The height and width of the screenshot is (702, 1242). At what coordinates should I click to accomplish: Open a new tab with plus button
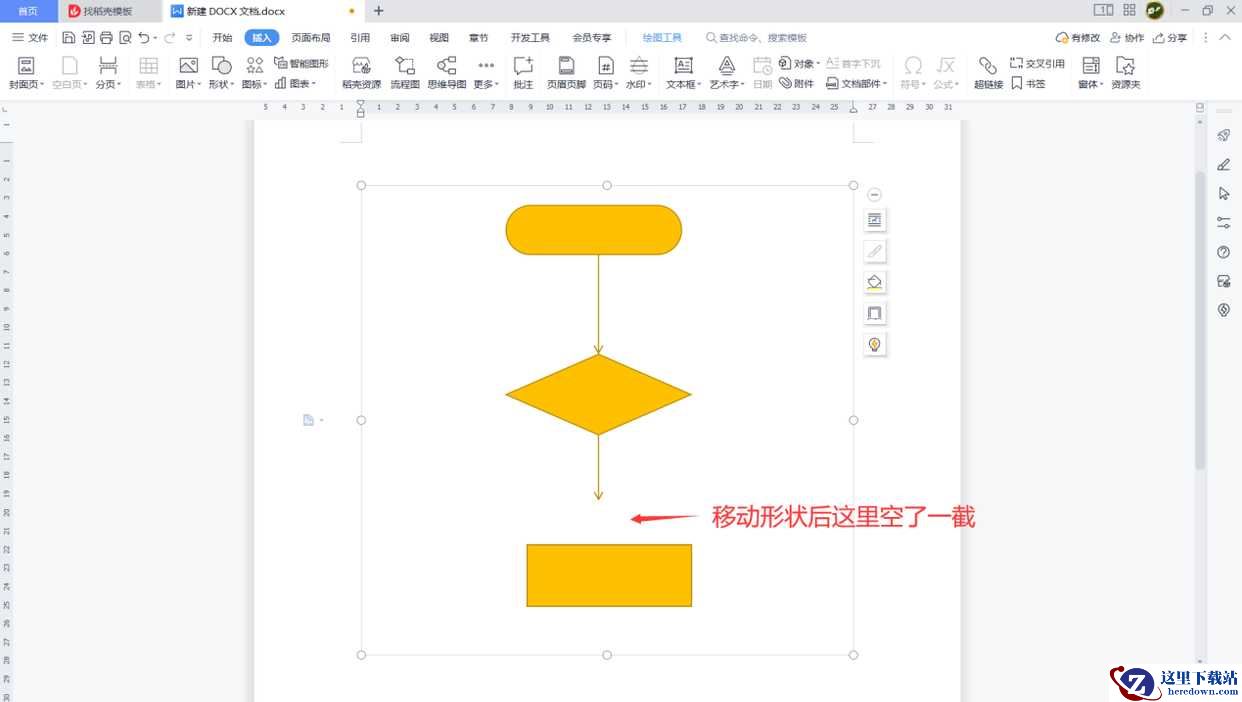pos(378,11)
